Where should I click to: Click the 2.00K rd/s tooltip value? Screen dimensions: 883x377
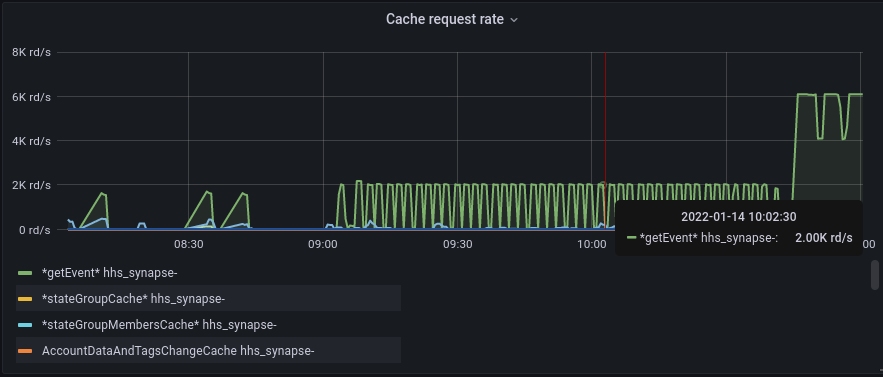823,238
